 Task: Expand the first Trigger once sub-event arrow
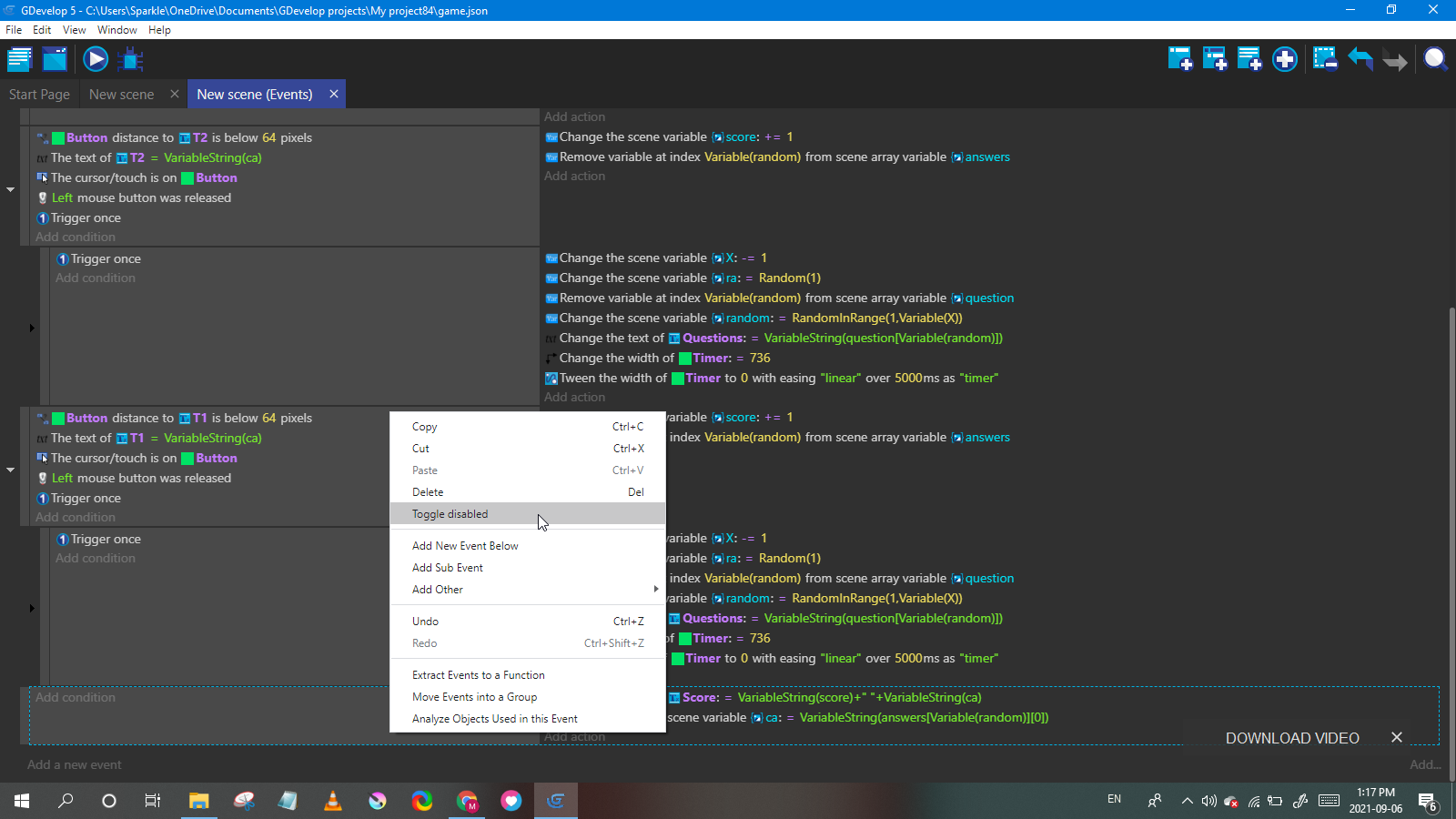coord(32,328)
